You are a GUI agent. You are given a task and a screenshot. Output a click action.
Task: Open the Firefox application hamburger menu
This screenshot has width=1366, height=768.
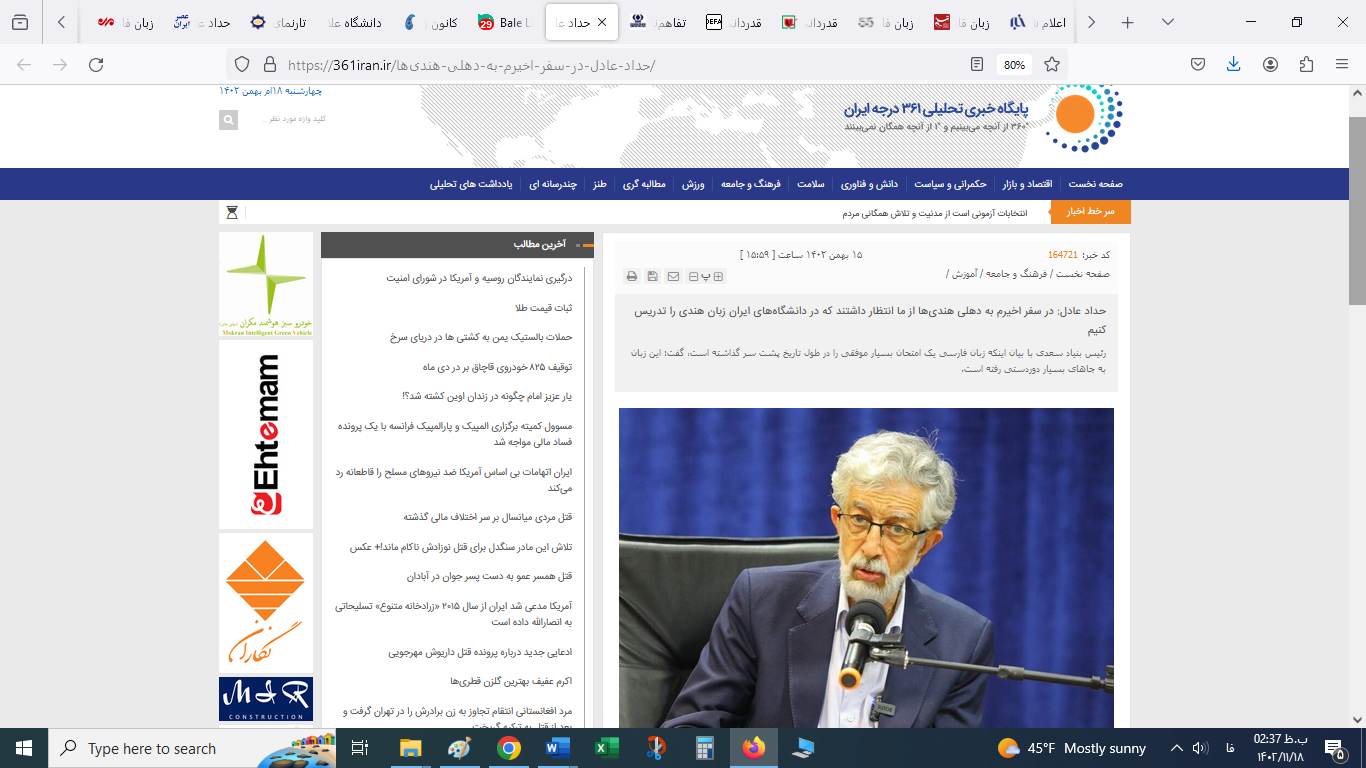[x=1342, y=64]
